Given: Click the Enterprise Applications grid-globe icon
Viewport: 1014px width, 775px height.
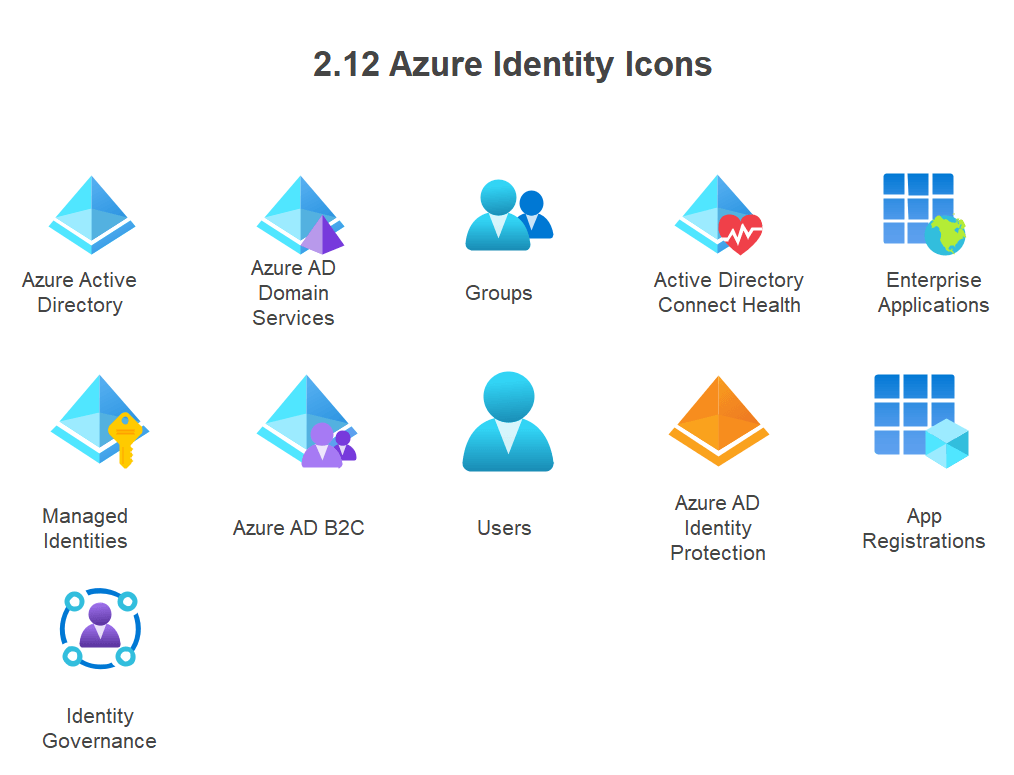Looking at the screenshot, I should click(925, 214).
